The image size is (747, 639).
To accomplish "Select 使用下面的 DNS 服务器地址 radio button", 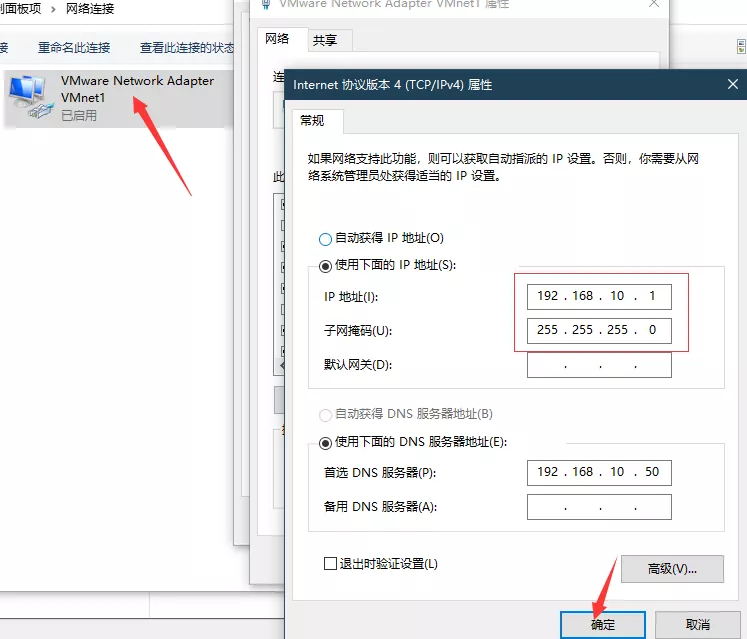I will tap(325, 442).
